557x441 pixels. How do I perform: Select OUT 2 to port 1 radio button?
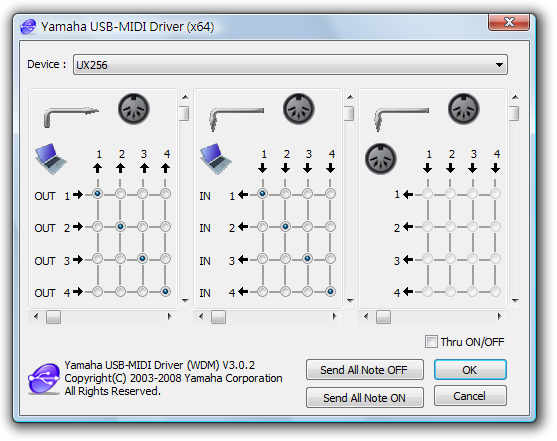tap(97, 227)
